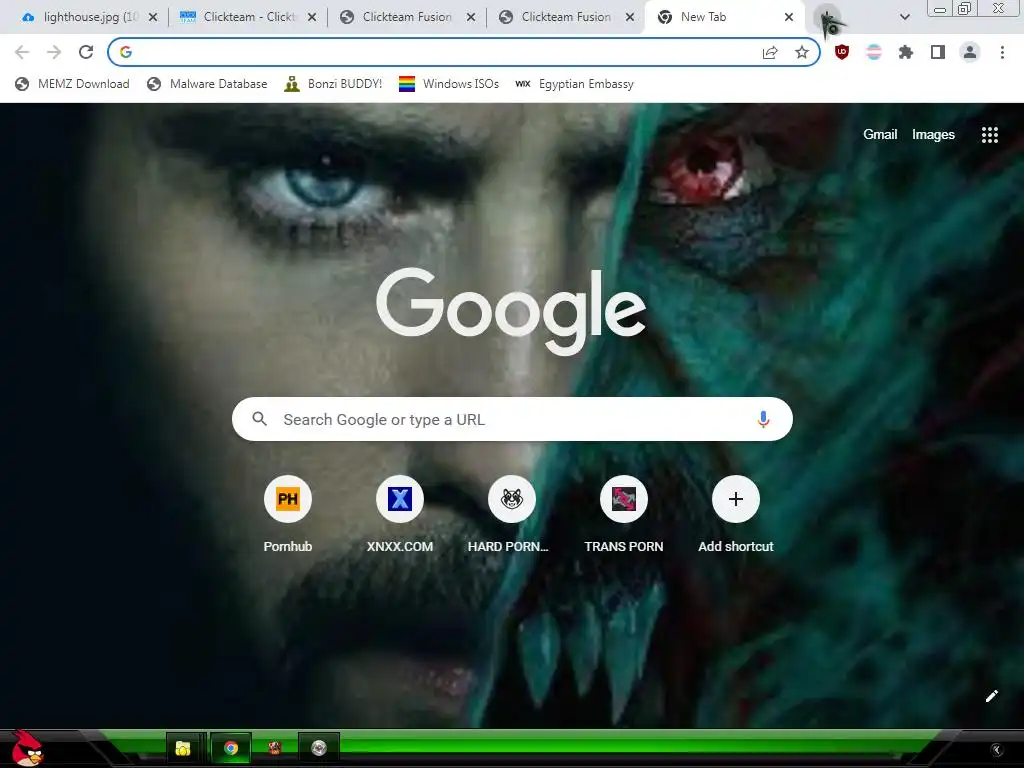Open the Google apps grid
This screenshot has width=1024, height=768.
(x=989, y=135)
